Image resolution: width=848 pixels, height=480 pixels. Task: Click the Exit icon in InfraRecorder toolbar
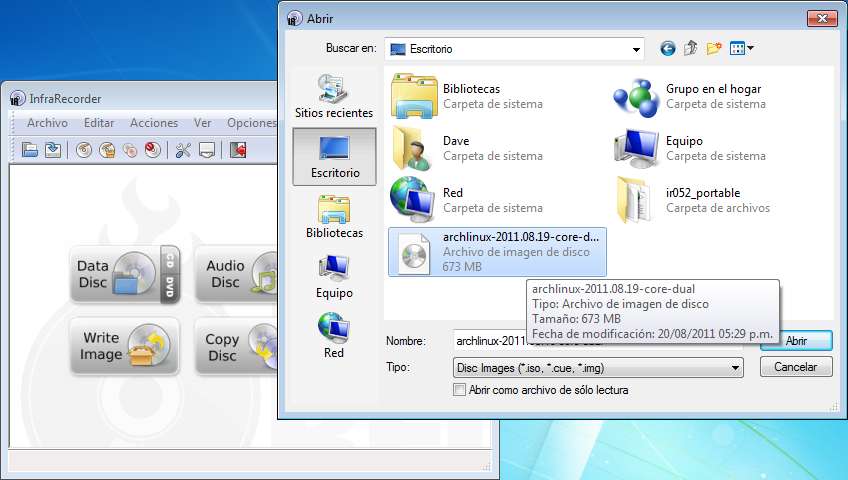(238, 150)
